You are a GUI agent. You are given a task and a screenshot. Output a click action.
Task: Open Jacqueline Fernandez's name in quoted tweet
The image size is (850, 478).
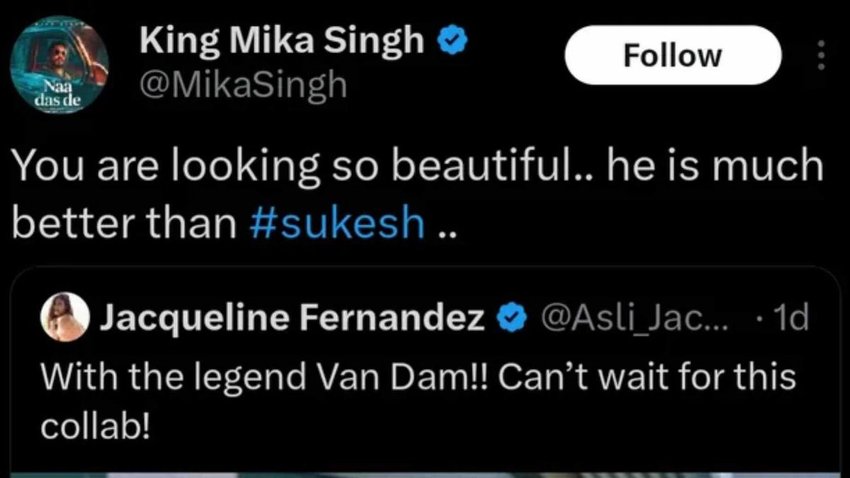tap(293, 319)
